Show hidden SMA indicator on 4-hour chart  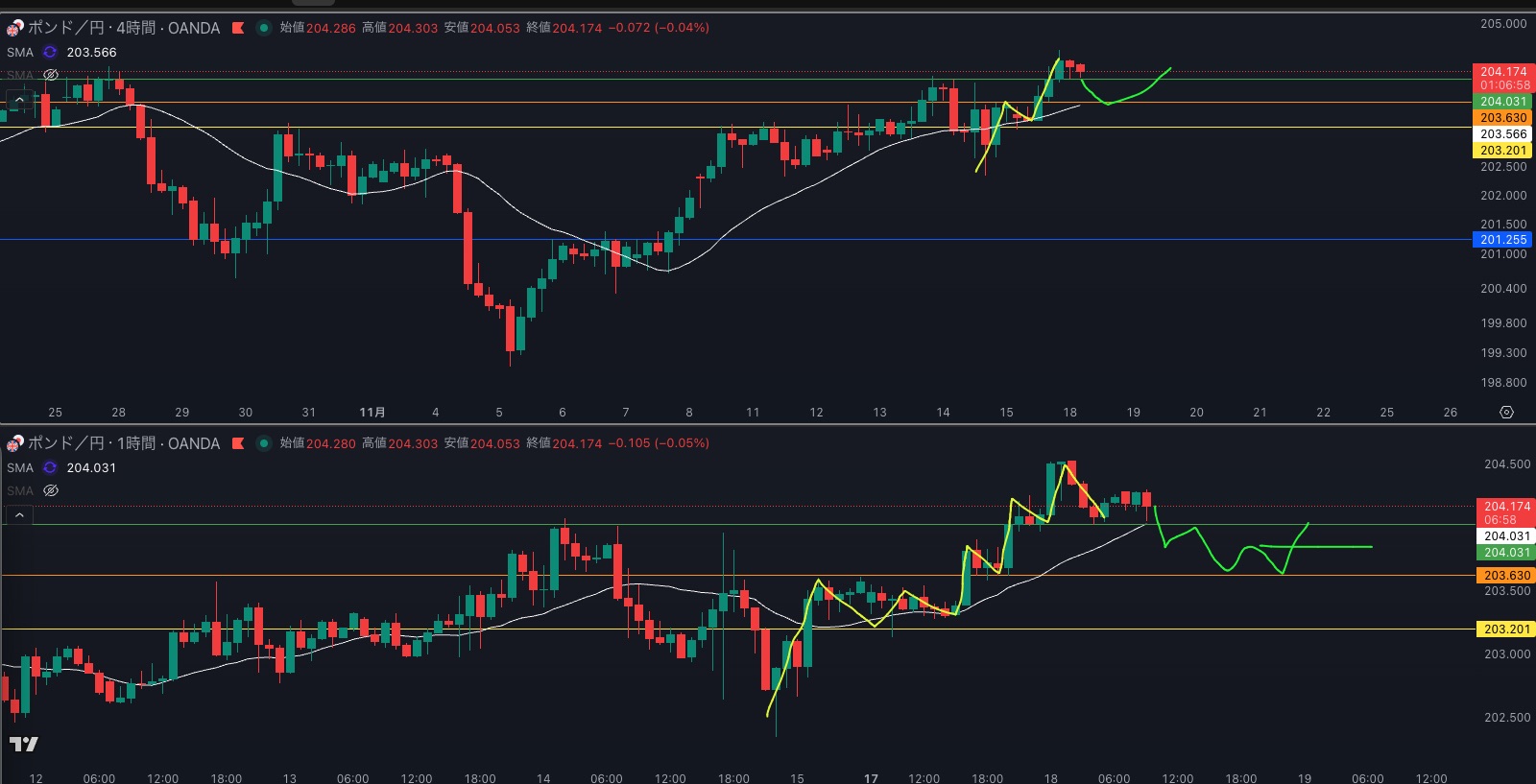coord(51,75)
